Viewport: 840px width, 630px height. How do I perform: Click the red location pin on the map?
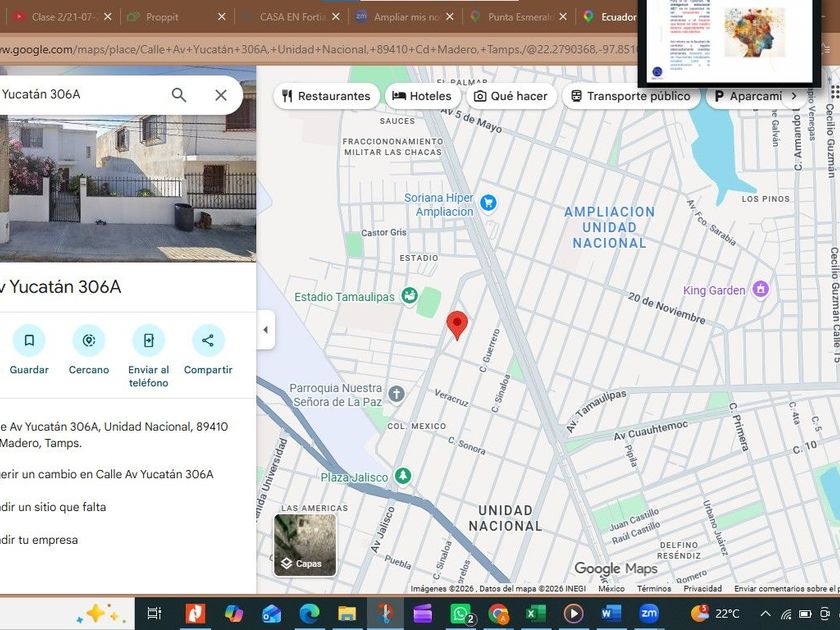pos(457,325)
